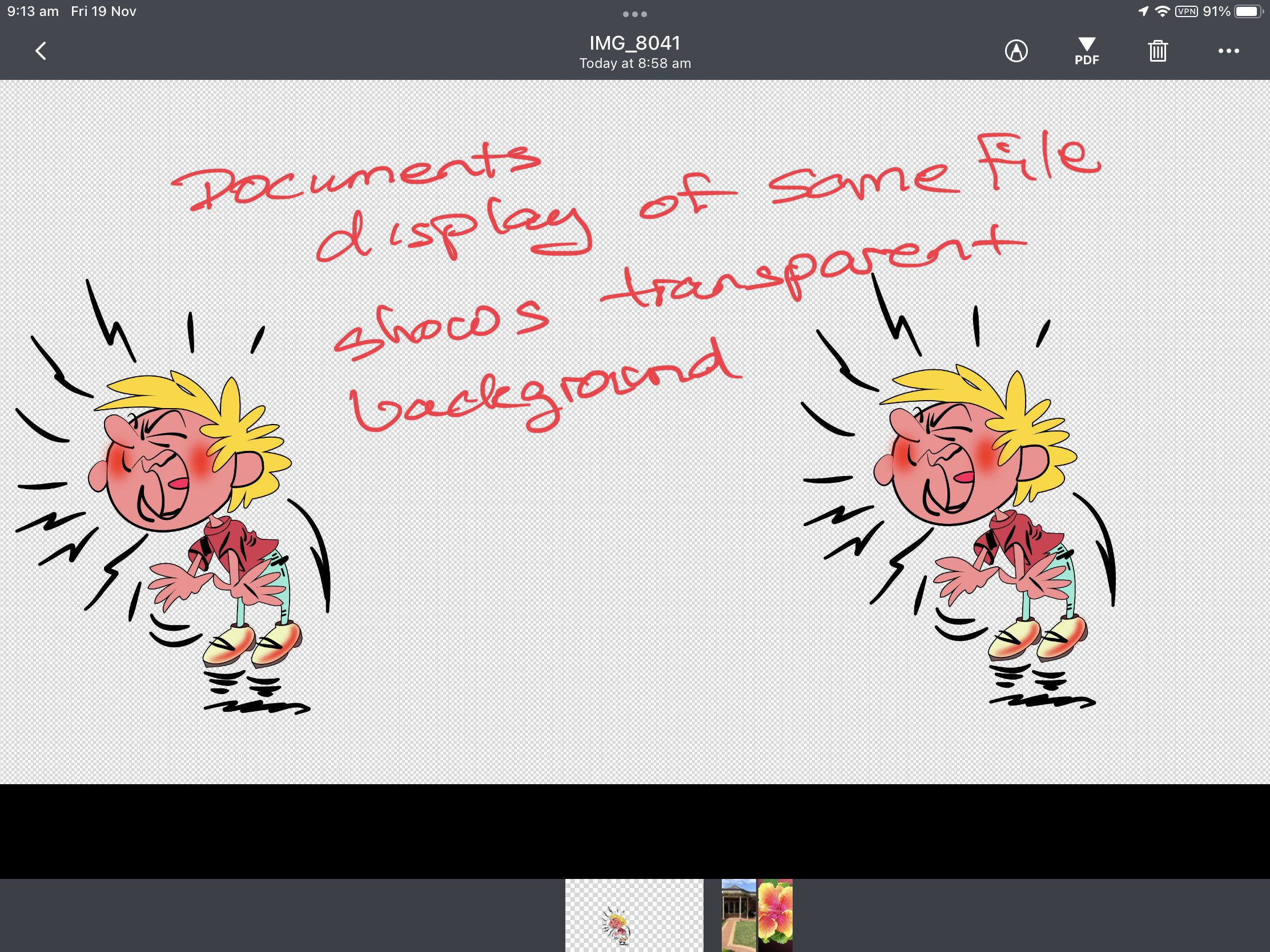This screenshot has width=1270, height=952.
Task: Tap the IMG_8041 file title
Action: (x=635, y=43)
